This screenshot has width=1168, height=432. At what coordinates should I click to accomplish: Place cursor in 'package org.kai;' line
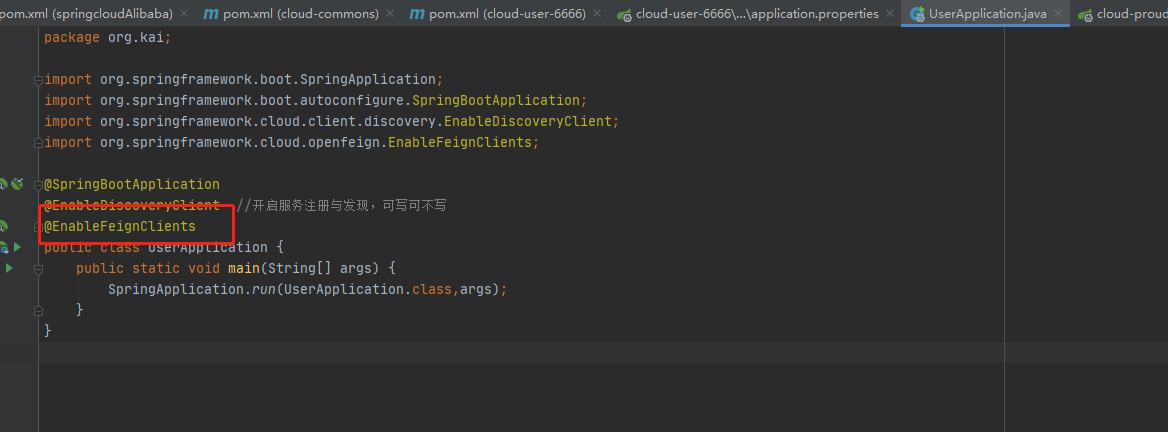click(107, 37)
